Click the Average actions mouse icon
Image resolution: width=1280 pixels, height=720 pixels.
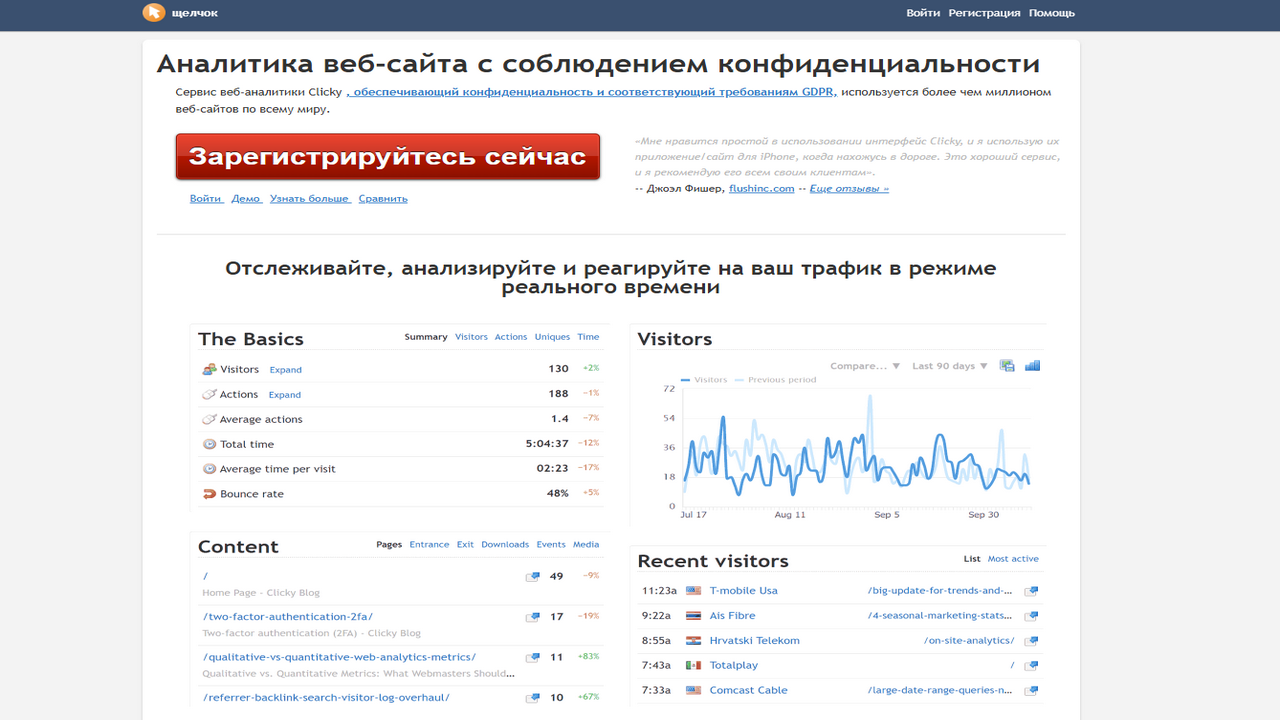click(x=209, y=419)
